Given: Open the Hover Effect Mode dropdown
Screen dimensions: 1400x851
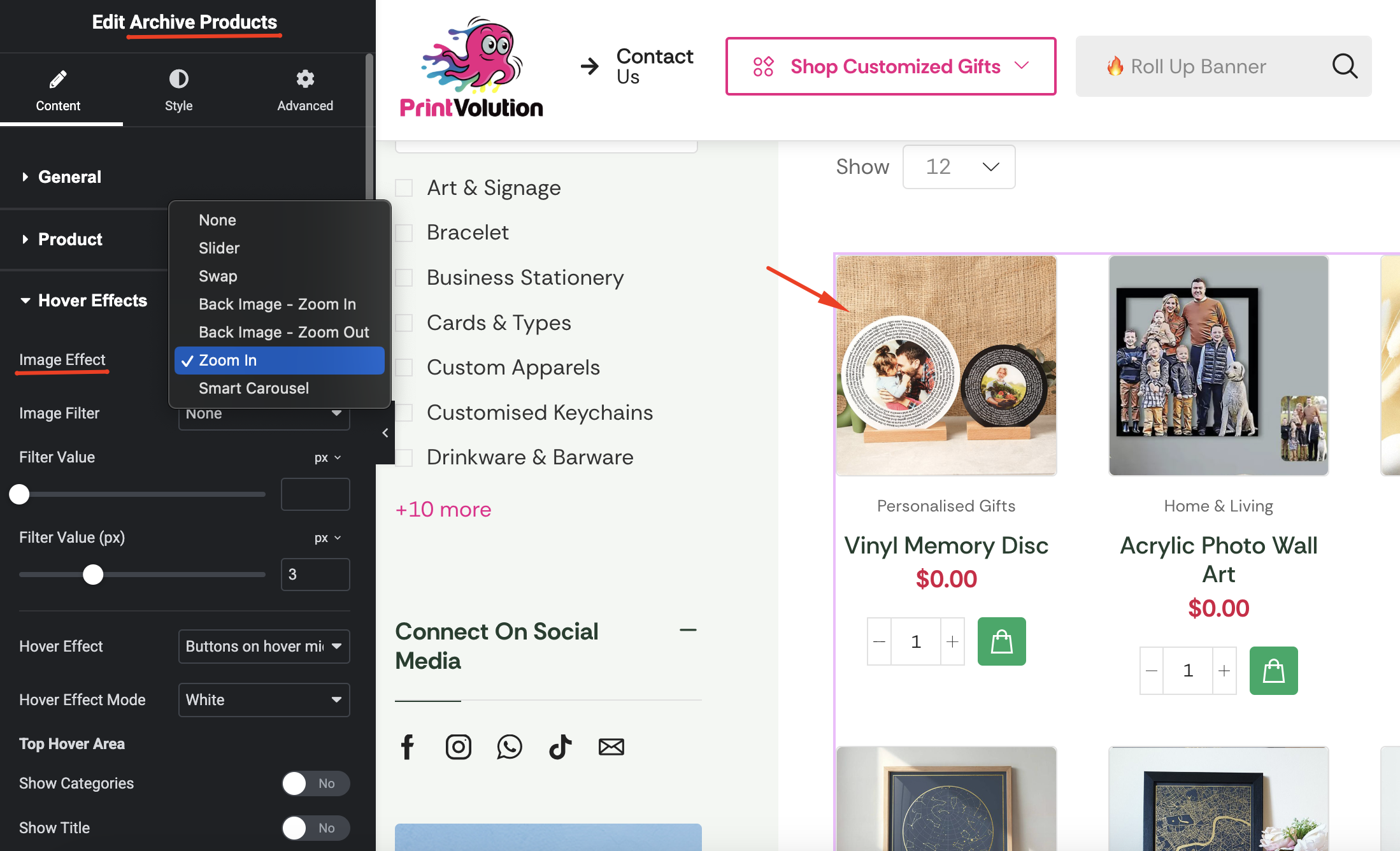Looking at the screenshot, I should coord(264,700).
